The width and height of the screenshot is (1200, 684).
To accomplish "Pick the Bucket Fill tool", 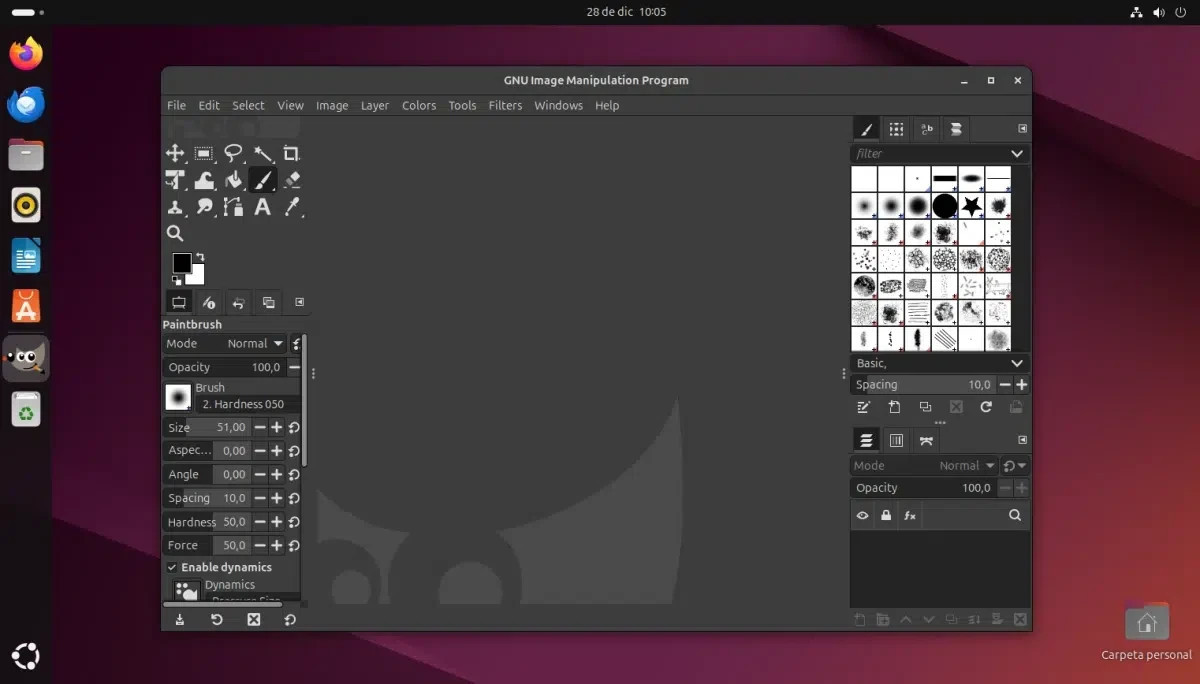I will (x=233, y=180).
